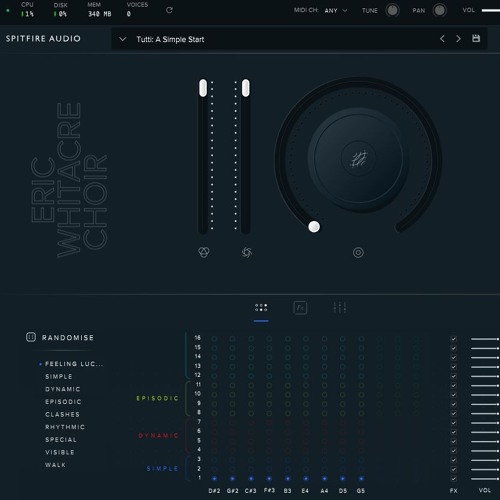
Task: Open the MIDI CH ANY dropdown
Action: click(x=336, y=10)
